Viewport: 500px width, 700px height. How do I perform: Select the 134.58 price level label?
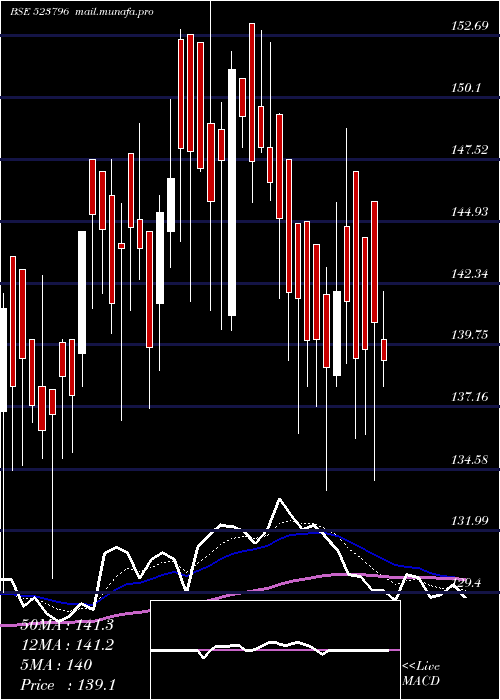470,459
